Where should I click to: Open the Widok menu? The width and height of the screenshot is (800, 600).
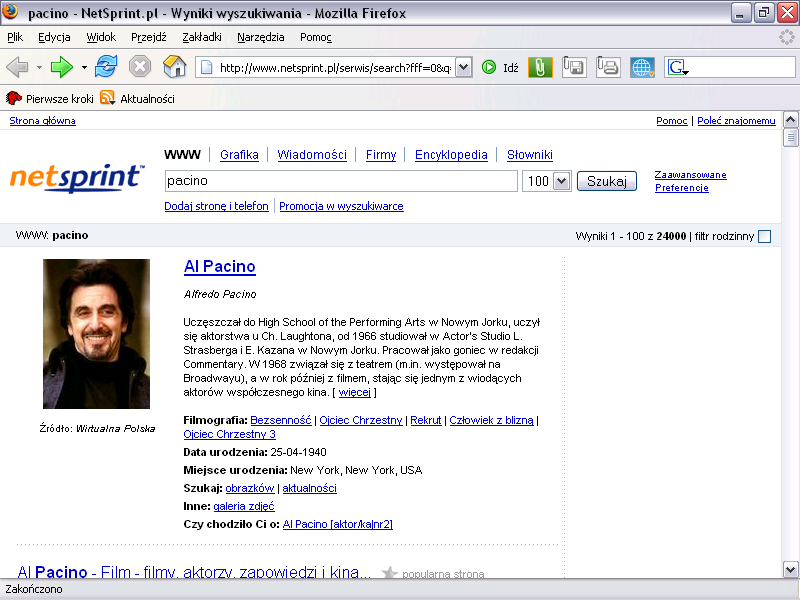pos(101,37)
